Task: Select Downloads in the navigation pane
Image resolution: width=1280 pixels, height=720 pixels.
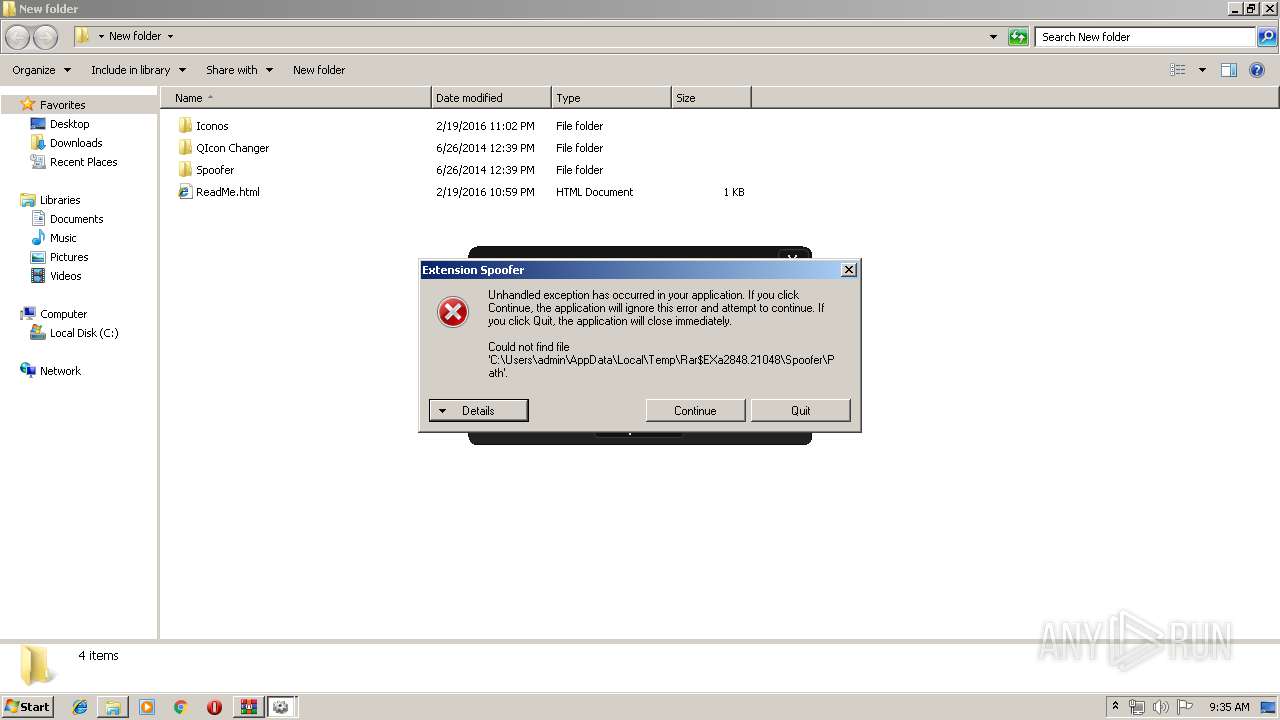Action: click(x=76, y=143)
